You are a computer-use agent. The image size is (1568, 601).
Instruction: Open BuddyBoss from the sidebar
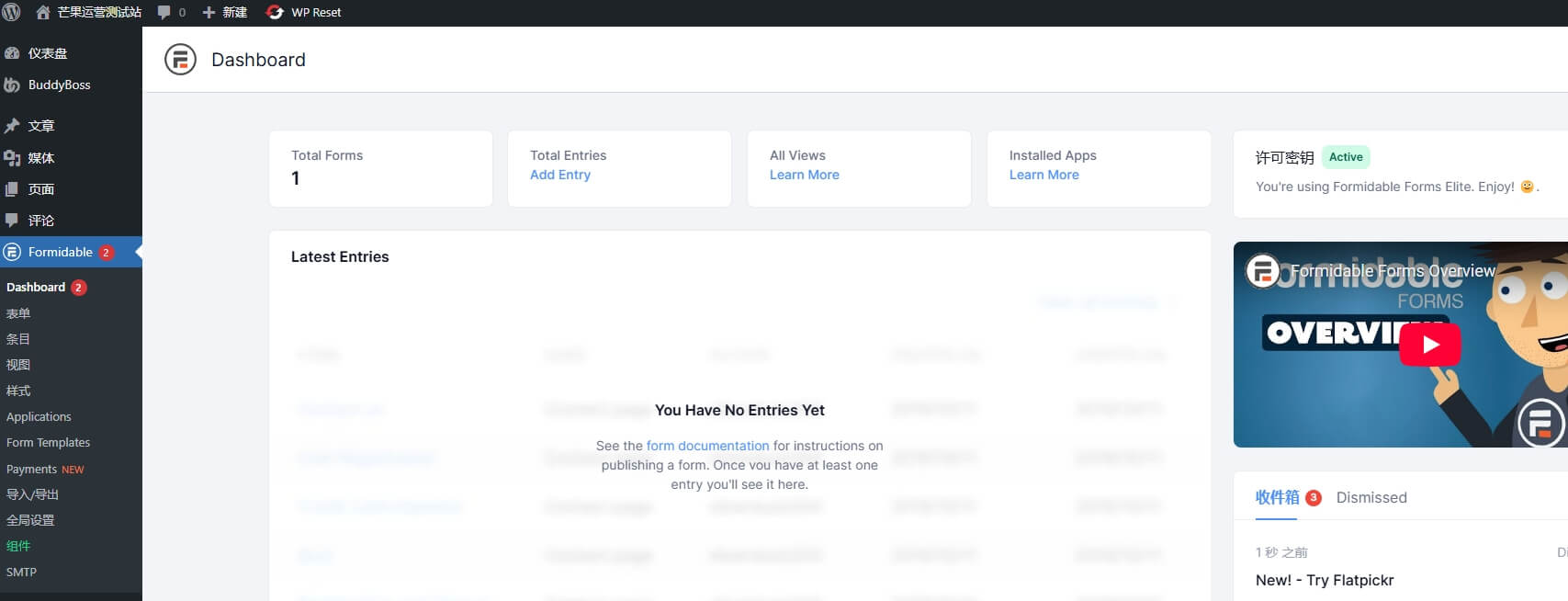click(x=59, y=85)
